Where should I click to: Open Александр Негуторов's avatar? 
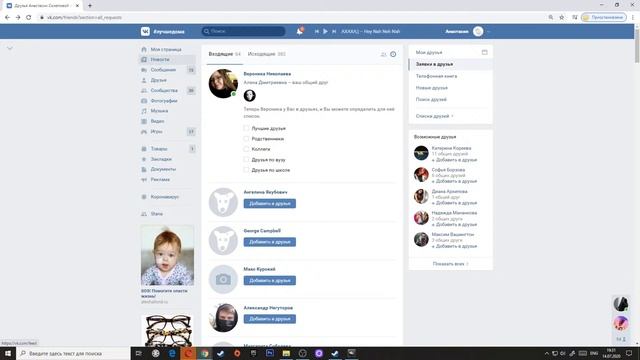[223, 318]
